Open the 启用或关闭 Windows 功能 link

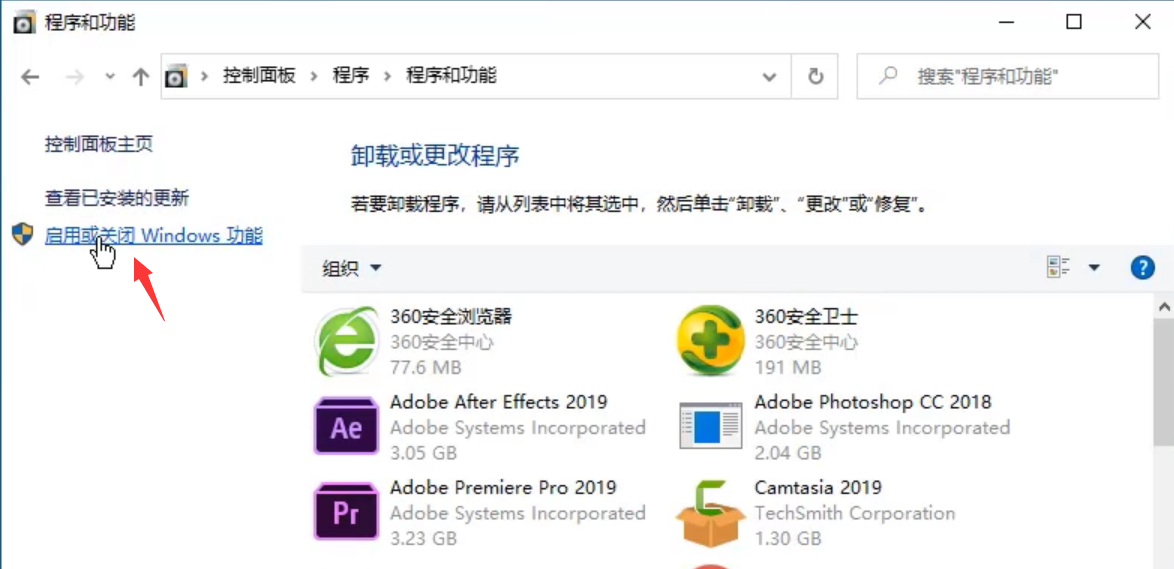click(x=154, y=236)
